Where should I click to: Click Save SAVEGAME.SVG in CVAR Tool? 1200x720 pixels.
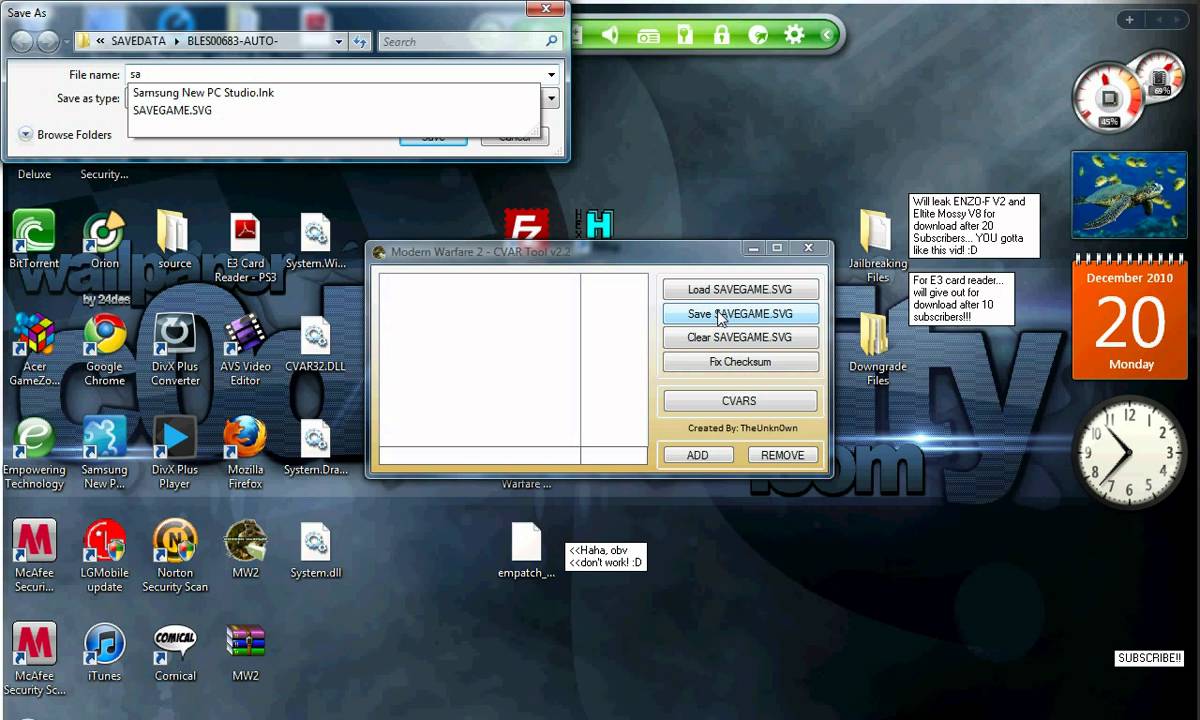coord(740,313)
